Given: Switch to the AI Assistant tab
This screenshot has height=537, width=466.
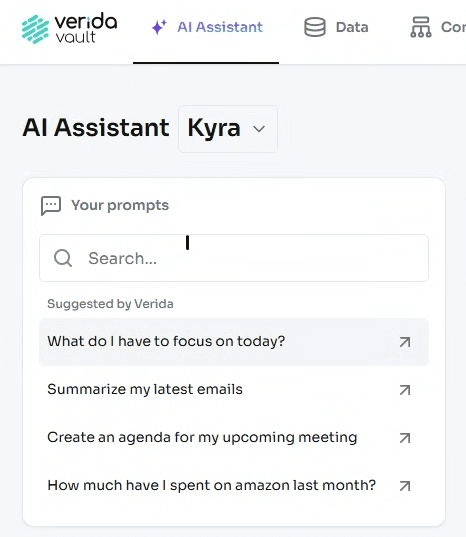Looking at the screenshot, I should 206,27.
